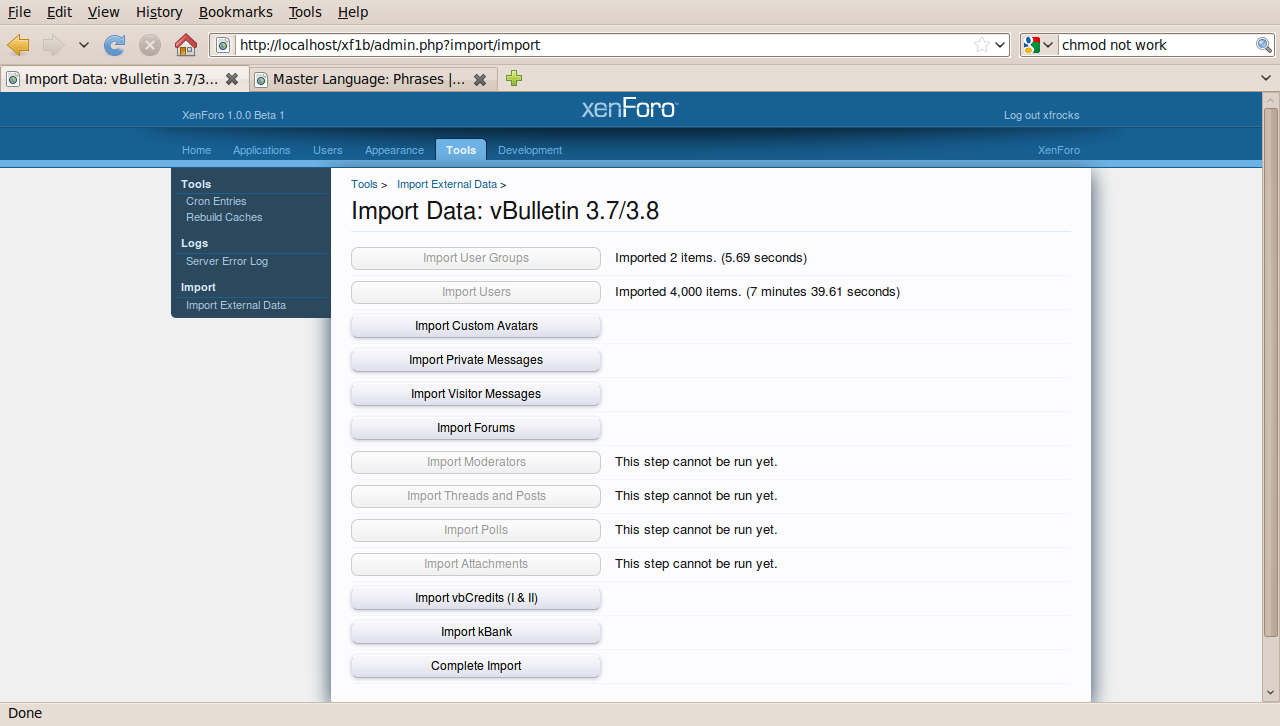Open a new tab with the plus icon

[x=514, y=78]
